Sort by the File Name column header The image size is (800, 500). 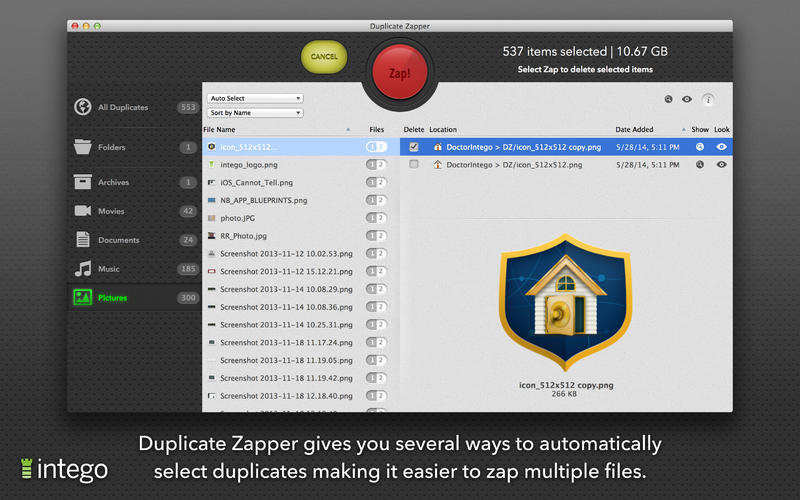point(219,130)
